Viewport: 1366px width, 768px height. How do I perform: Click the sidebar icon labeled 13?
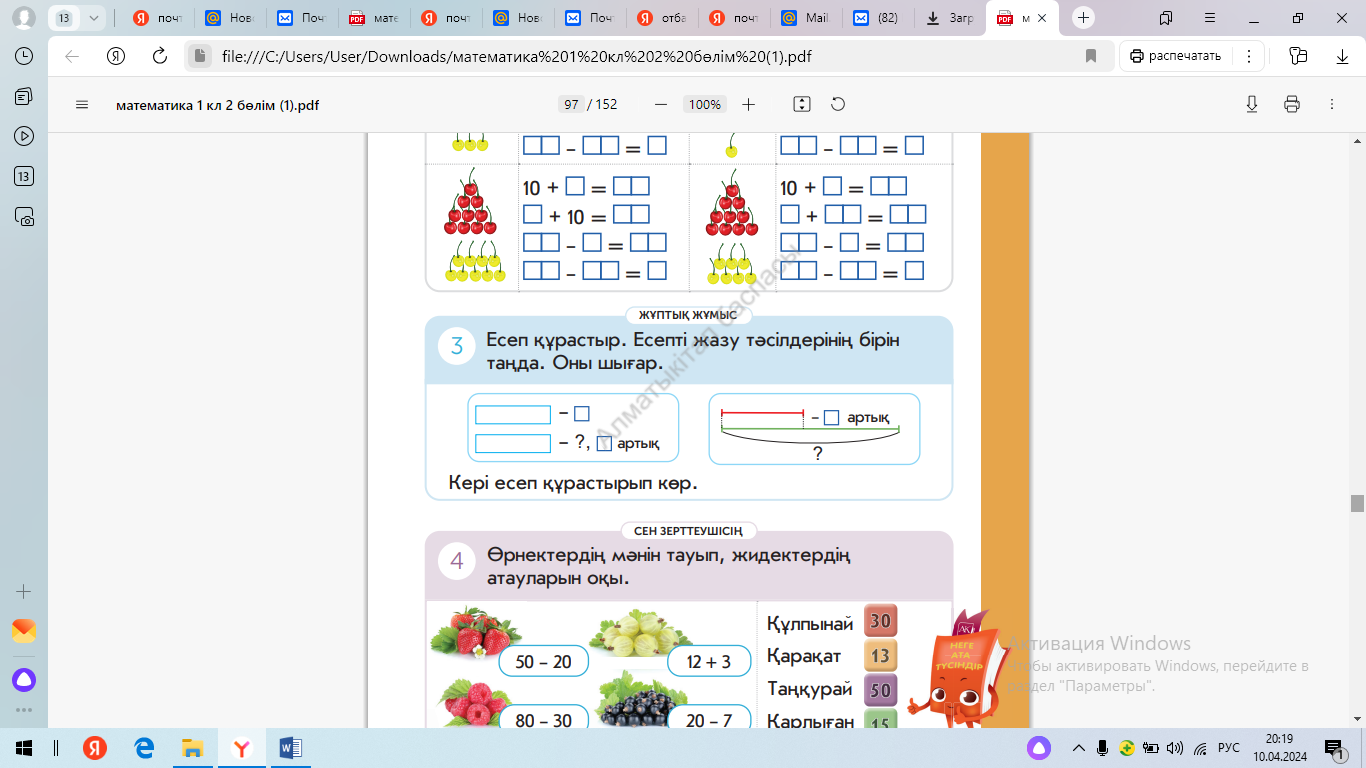tap(24, 176)
